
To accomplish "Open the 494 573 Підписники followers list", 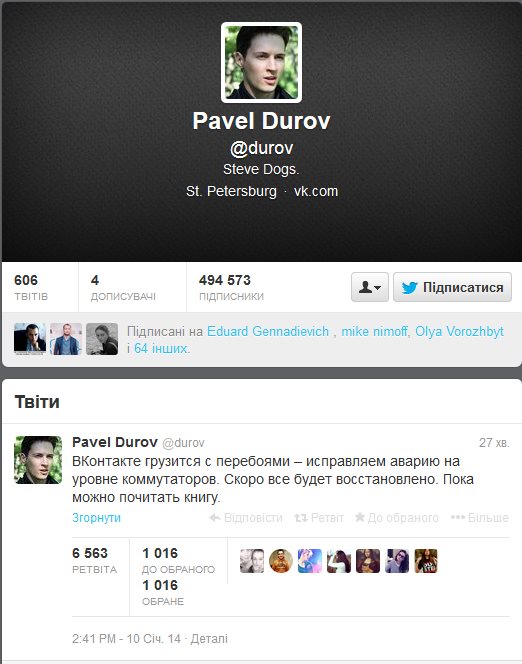I will tap(231, 287).
